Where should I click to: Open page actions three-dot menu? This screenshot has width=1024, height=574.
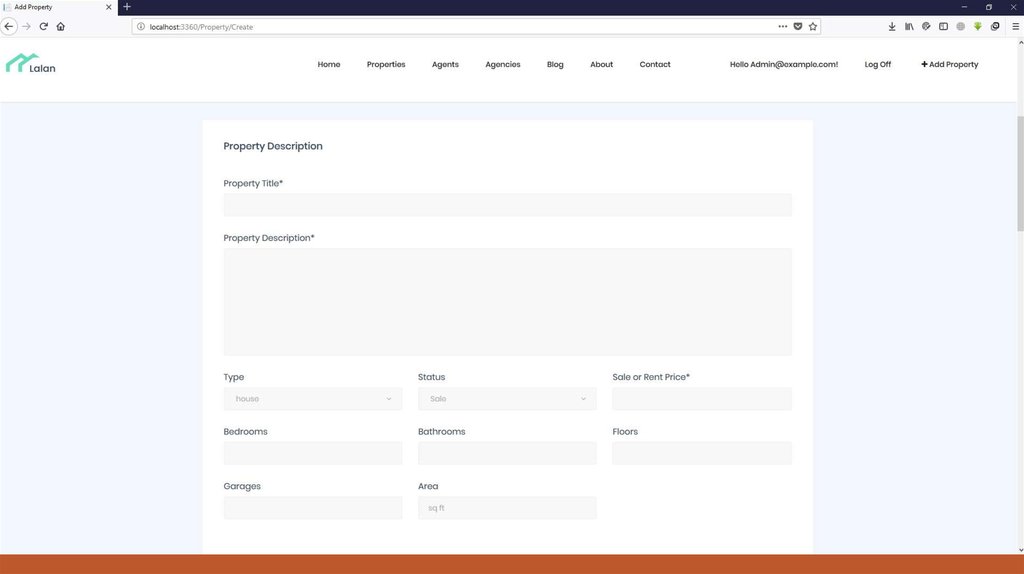[x=782, y=27]
